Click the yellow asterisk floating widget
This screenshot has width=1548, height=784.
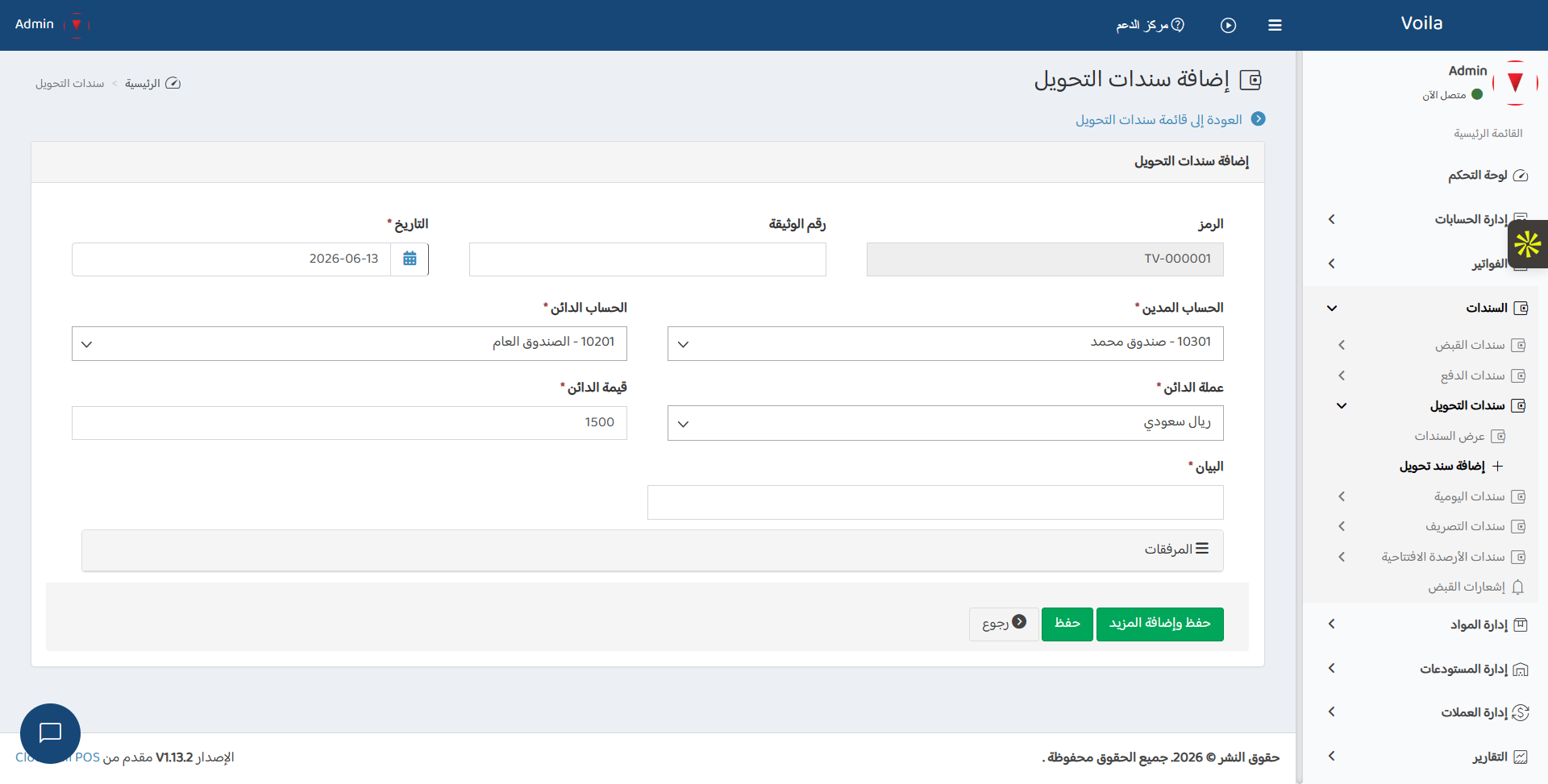(x=1528, y=243)
